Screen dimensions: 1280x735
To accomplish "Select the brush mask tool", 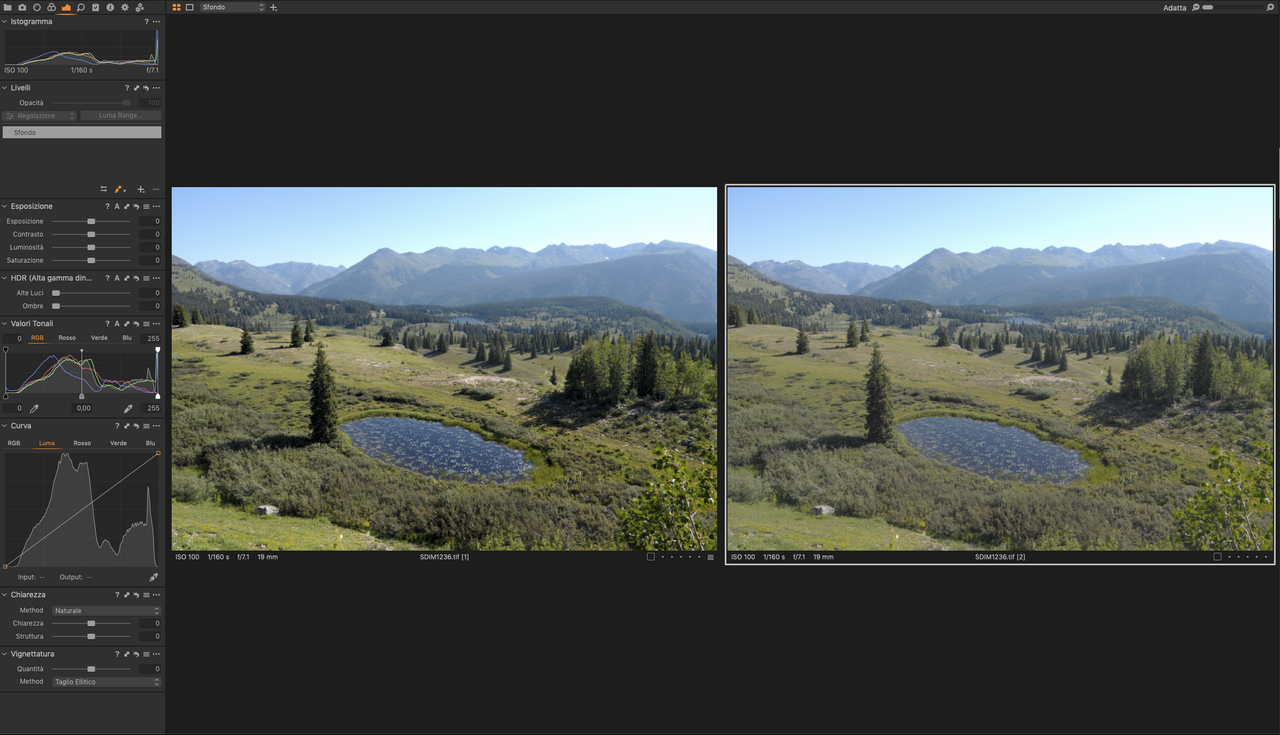I will [x=118, y=189].
